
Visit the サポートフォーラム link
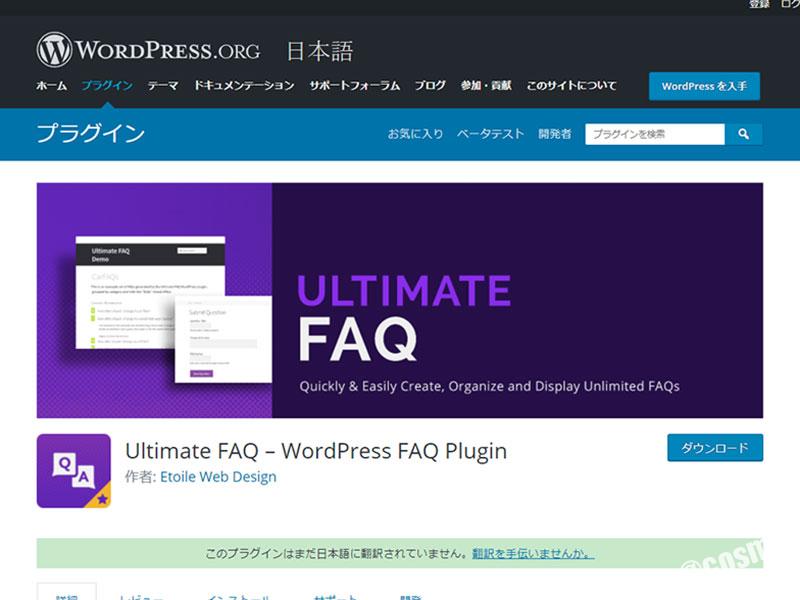pos(354,86)
